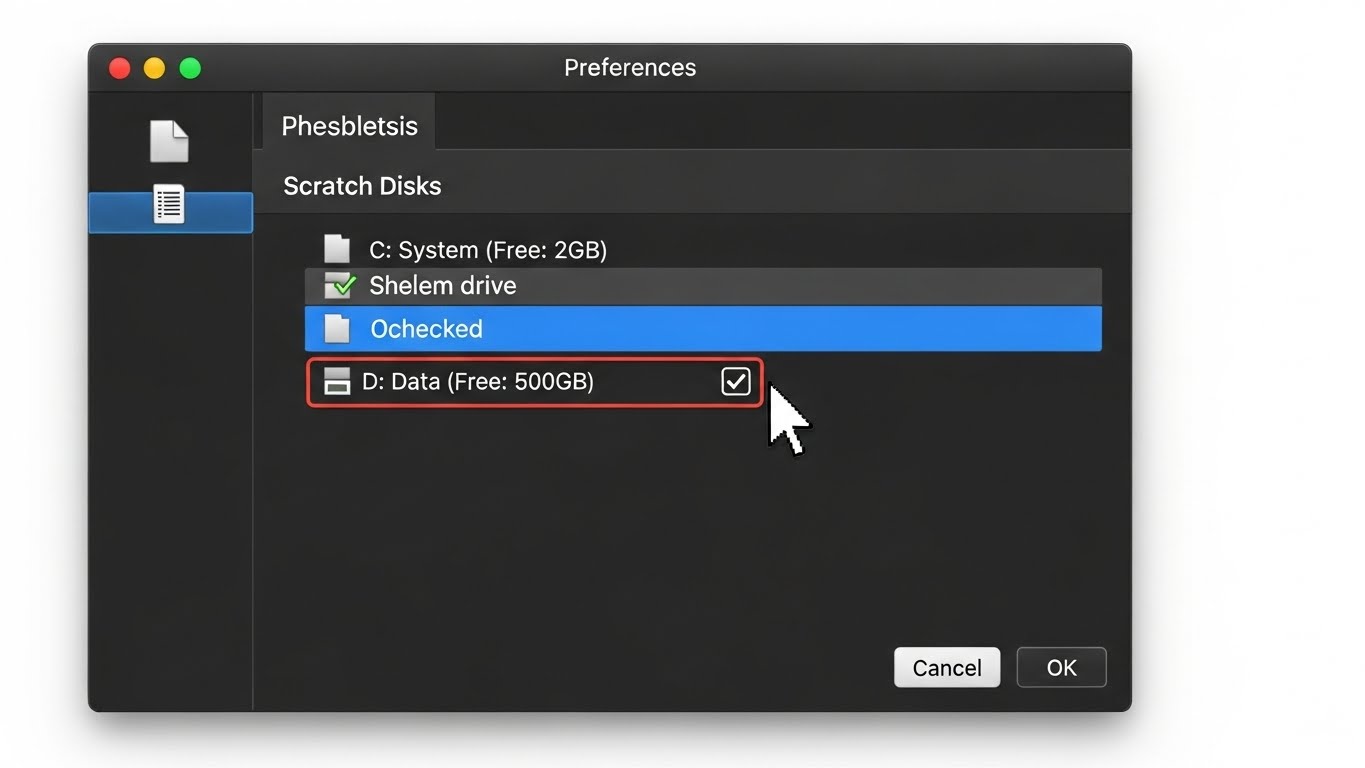The width and height of the screenshot is (1365, 768).
Task: Click the D: Data drive icon
Action: coord(338,382)
